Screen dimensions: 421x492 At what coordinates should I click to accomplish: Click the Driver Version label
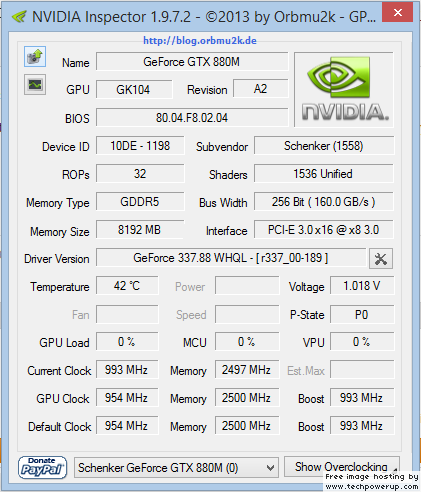point(57,259)
